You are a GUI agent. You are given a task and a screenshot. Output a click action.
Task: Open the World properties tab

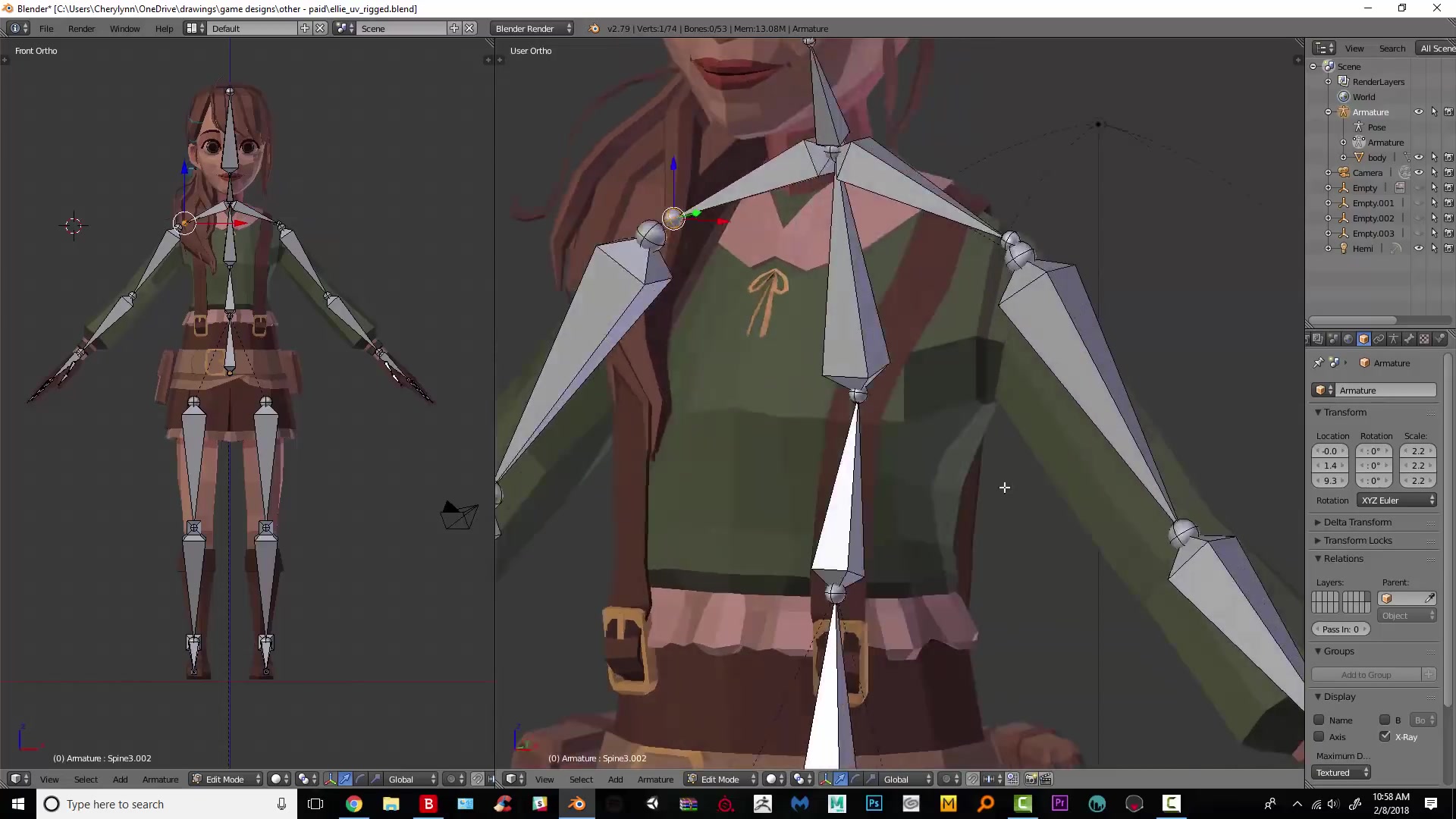(1348, 339)
